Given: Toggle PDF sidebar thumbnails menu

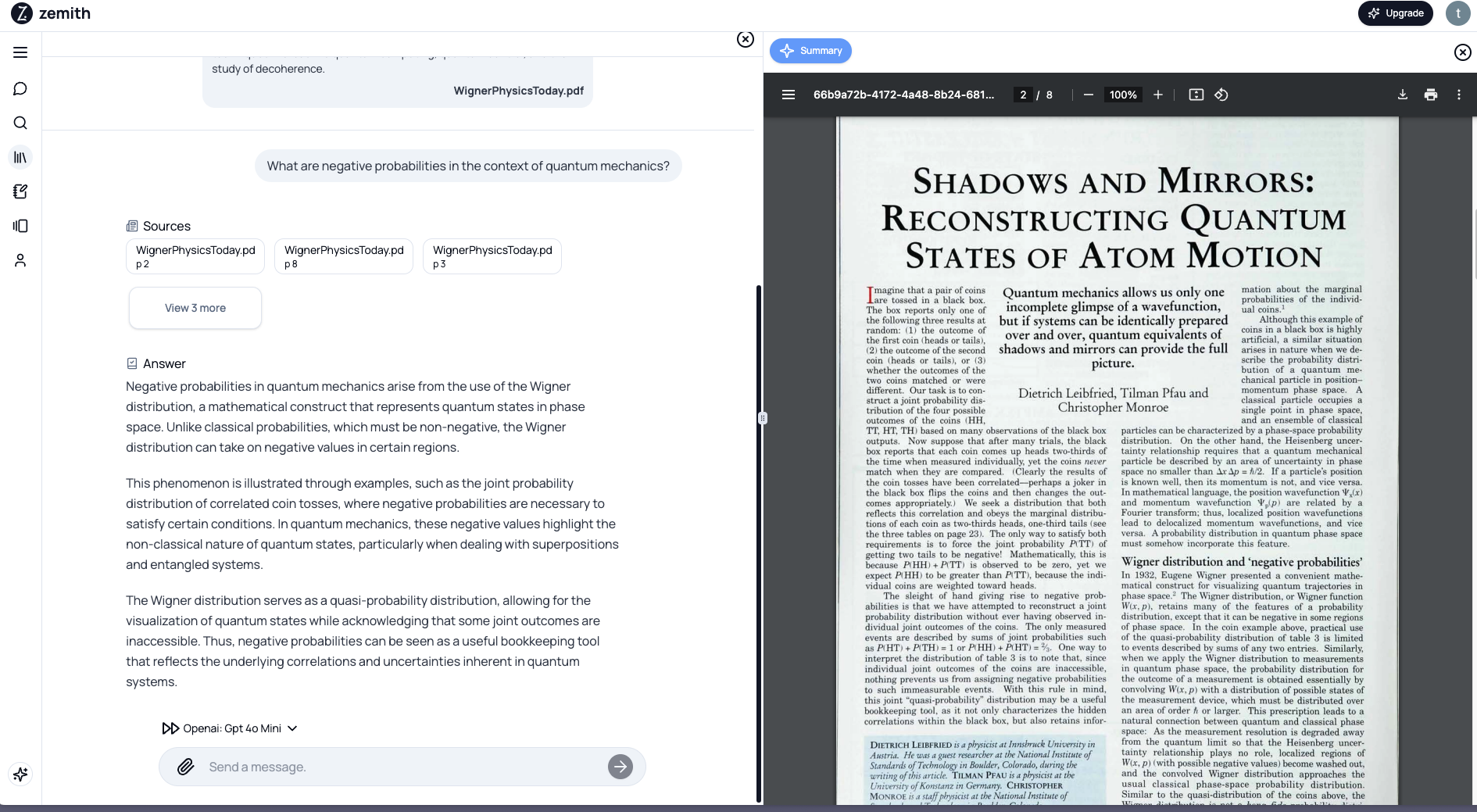Looking at the screenshot, I should pyautogui.click(x=789, y=95).
